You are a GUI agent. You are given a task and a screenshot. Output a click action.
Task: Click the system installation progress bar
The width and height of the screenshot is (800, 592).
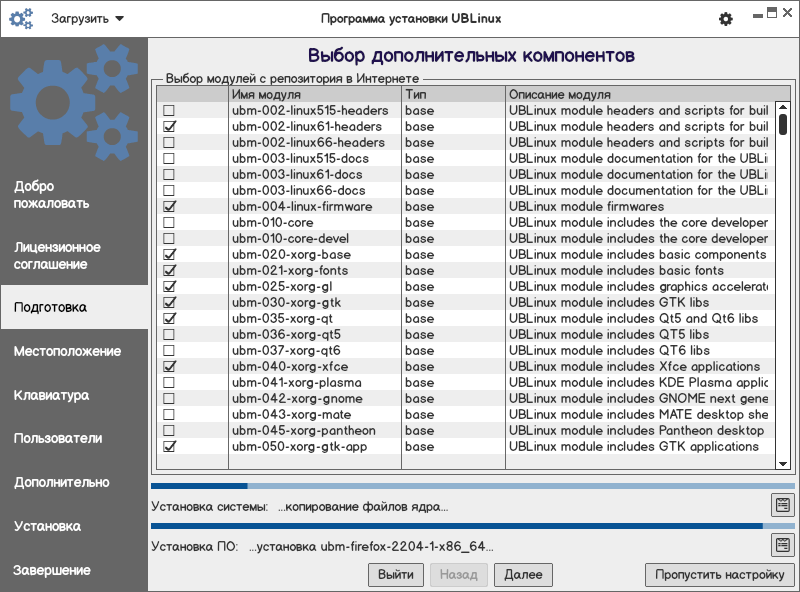coord(460,487)
